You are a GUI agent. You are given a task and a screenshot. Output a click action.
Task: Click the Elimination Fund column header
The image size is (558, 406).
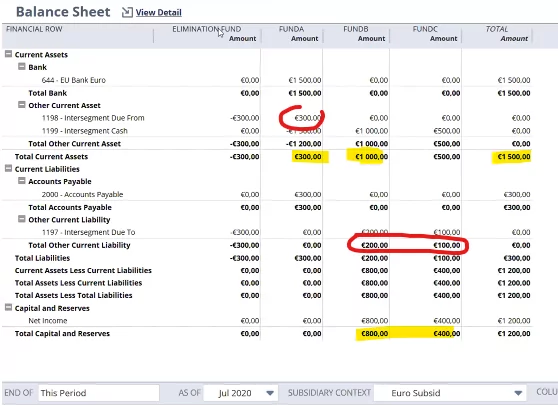[207, 29]
